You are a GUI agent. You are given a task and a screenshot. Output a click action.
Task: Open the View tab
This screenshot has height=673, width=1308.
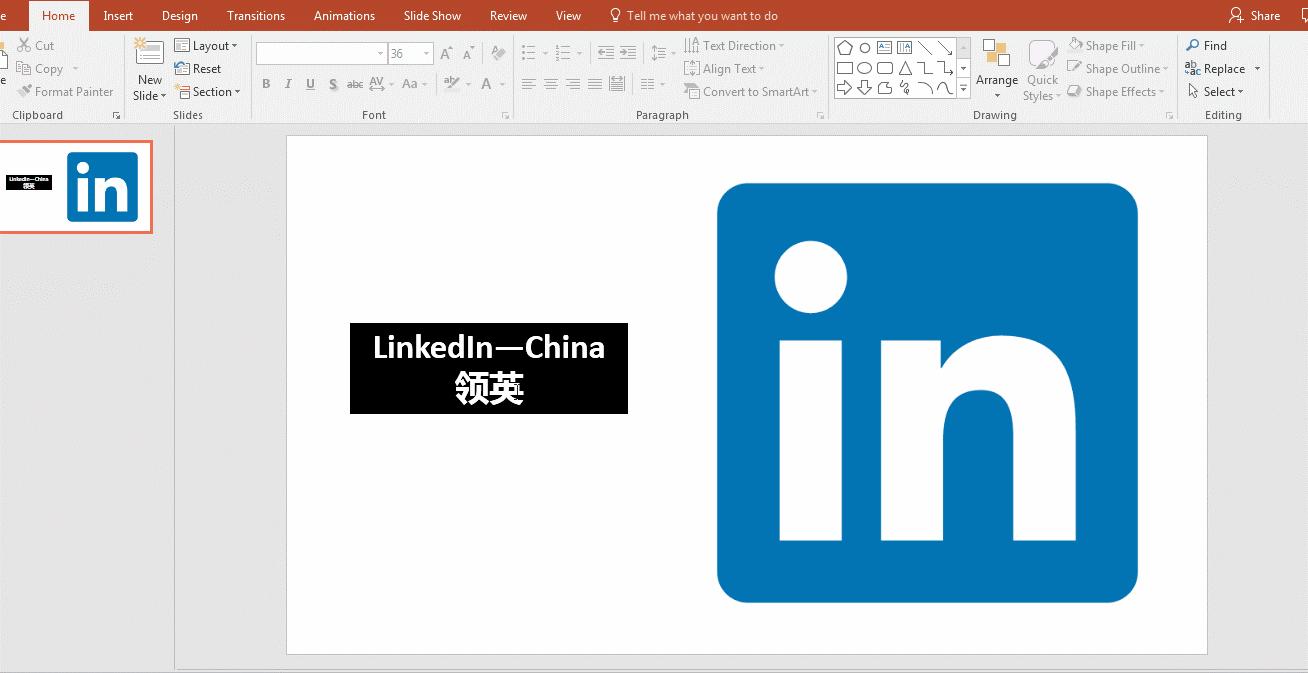tap(568, 16)
